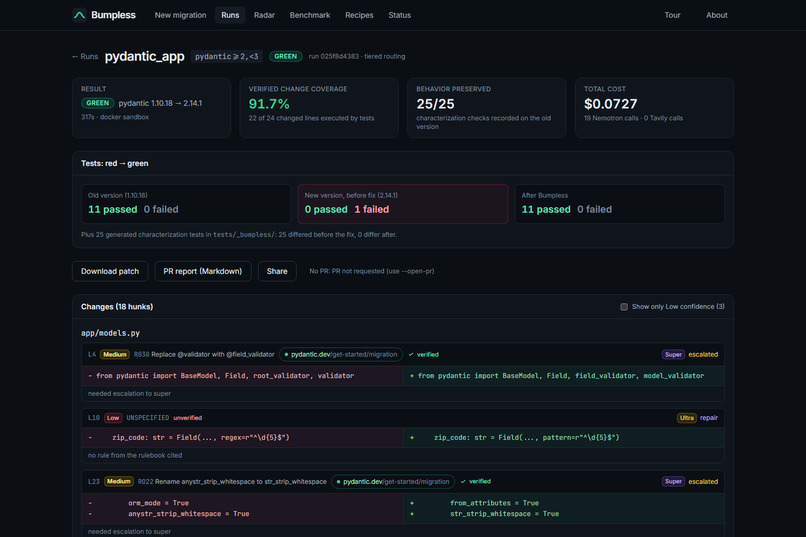Click the removed zip_code regex line
Screen dimensions: 806x537
(242, 438)
